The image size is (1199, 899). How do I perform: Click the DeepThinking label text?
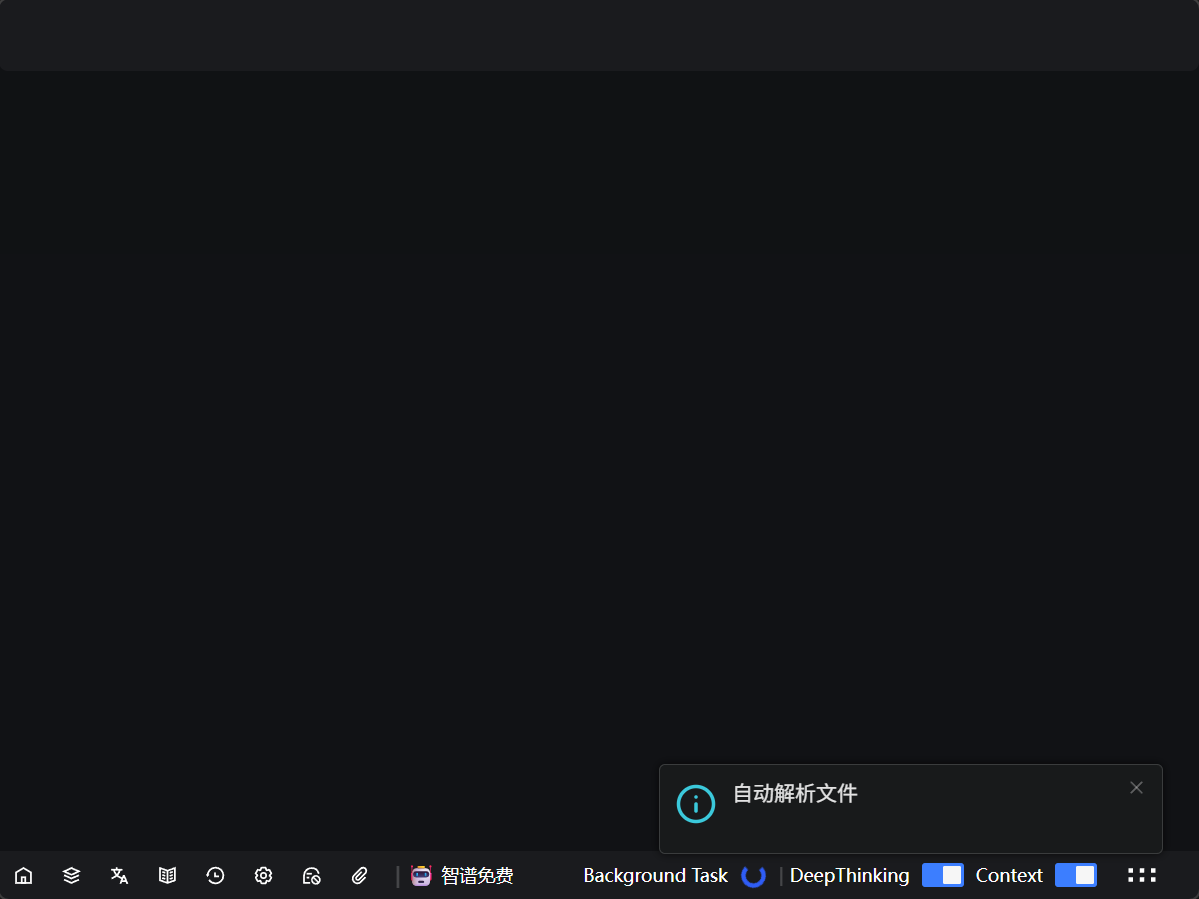tap(849, 876)
